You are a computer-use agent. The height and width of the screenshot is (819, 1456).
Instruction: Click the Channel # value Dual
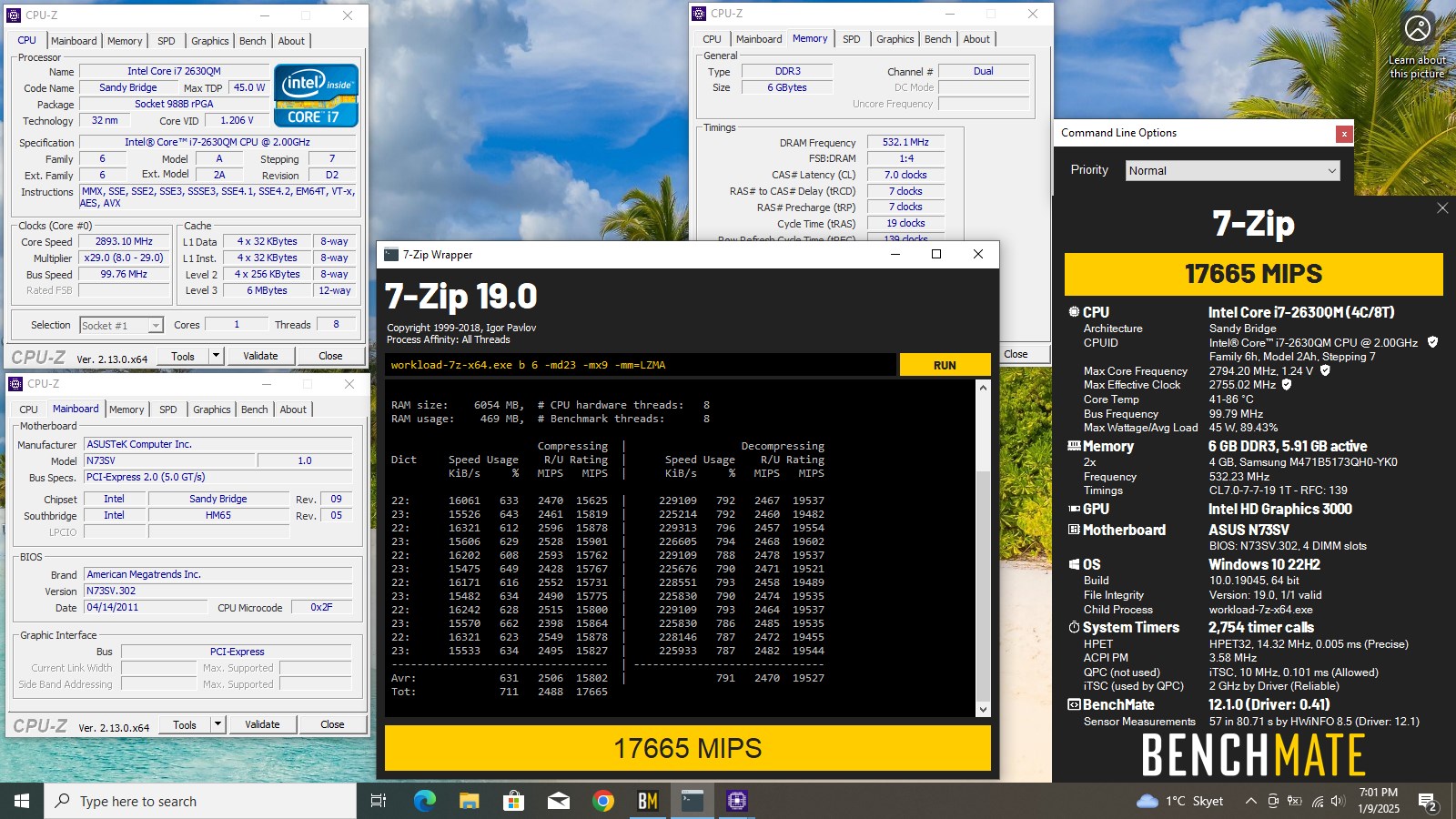(984, 71)
